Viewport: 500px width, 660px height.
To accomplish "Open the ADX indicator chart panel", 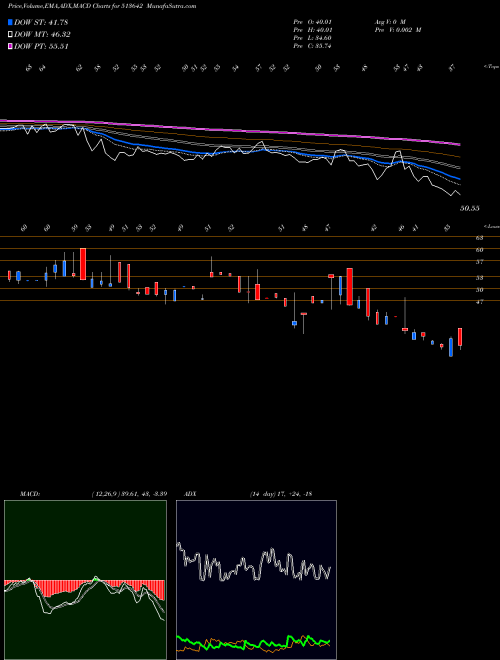I will [x=256, y=580].
